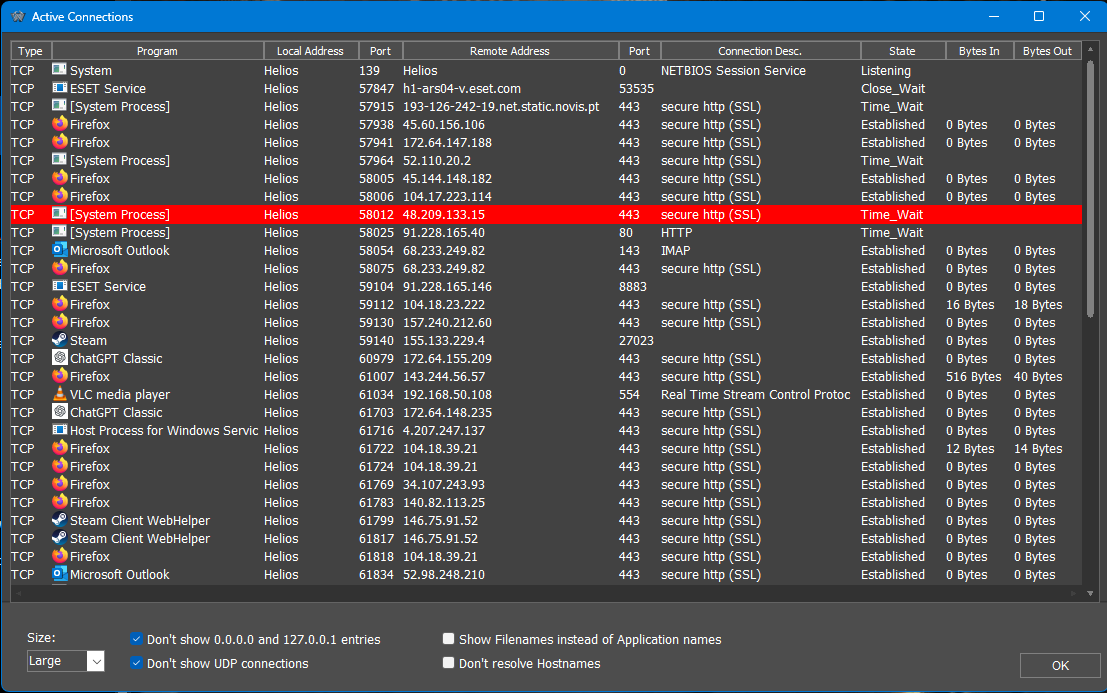Click Firefox icon in the 172.64.147.188 row
This screenshot has height=693, width=1107.
pyautogui.click(x=59, y=142)
